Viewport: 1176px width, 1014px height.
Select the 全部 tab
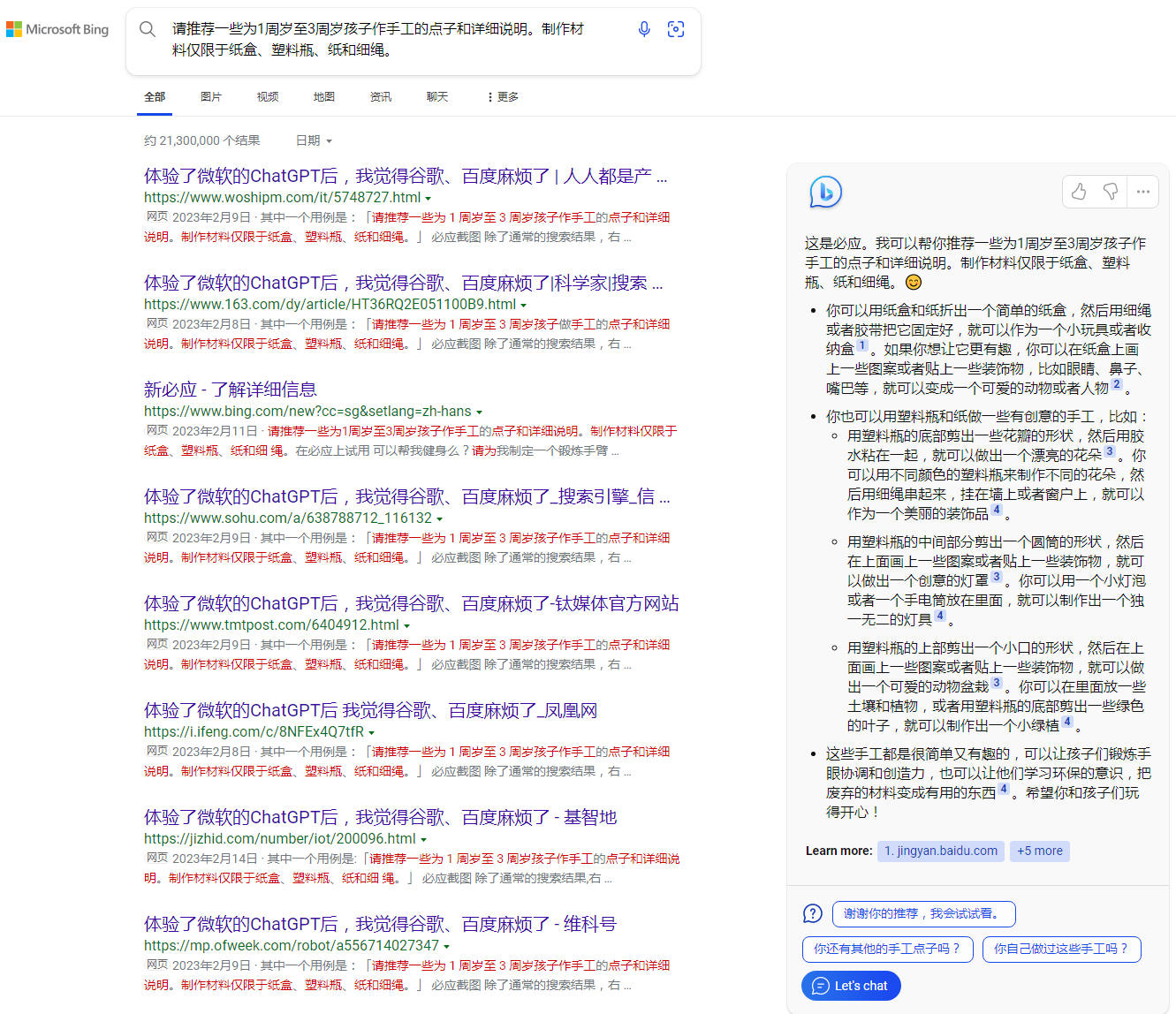(155, 97)
